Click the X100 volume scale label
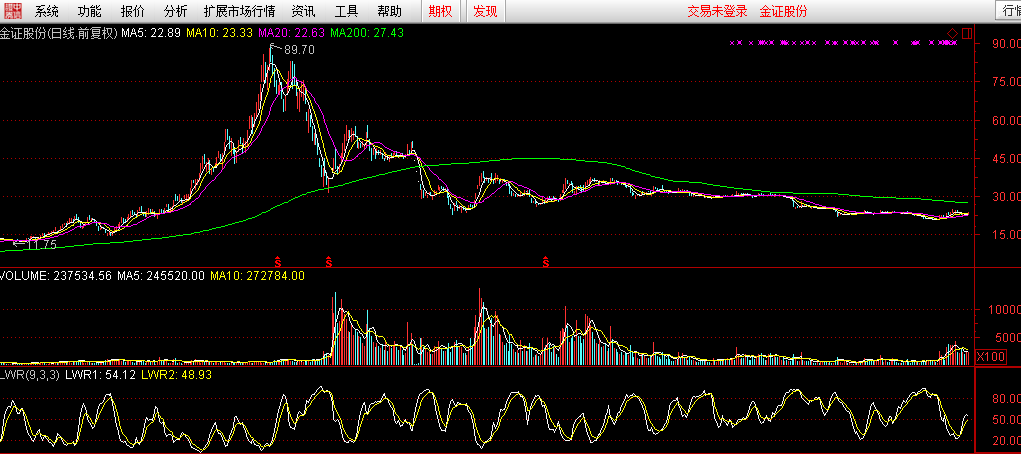The height and width of the screenshot is (454, 1021). 990,356
